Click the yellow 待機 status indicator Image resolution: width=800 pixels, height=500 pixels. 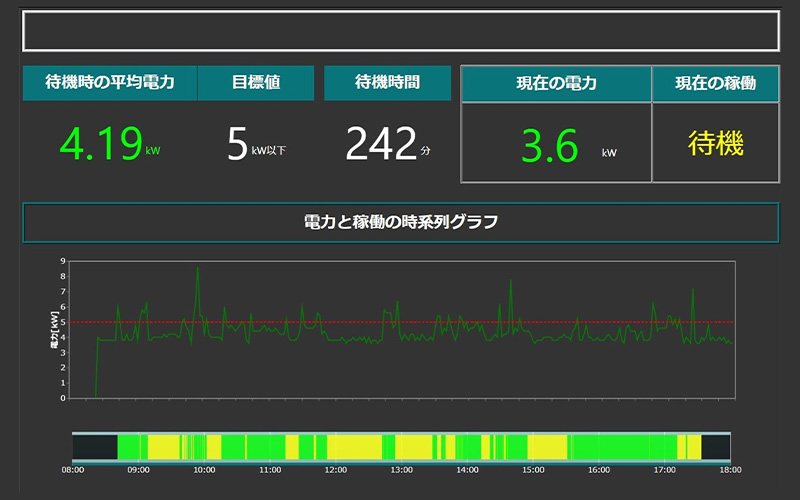tap(715, 144)
